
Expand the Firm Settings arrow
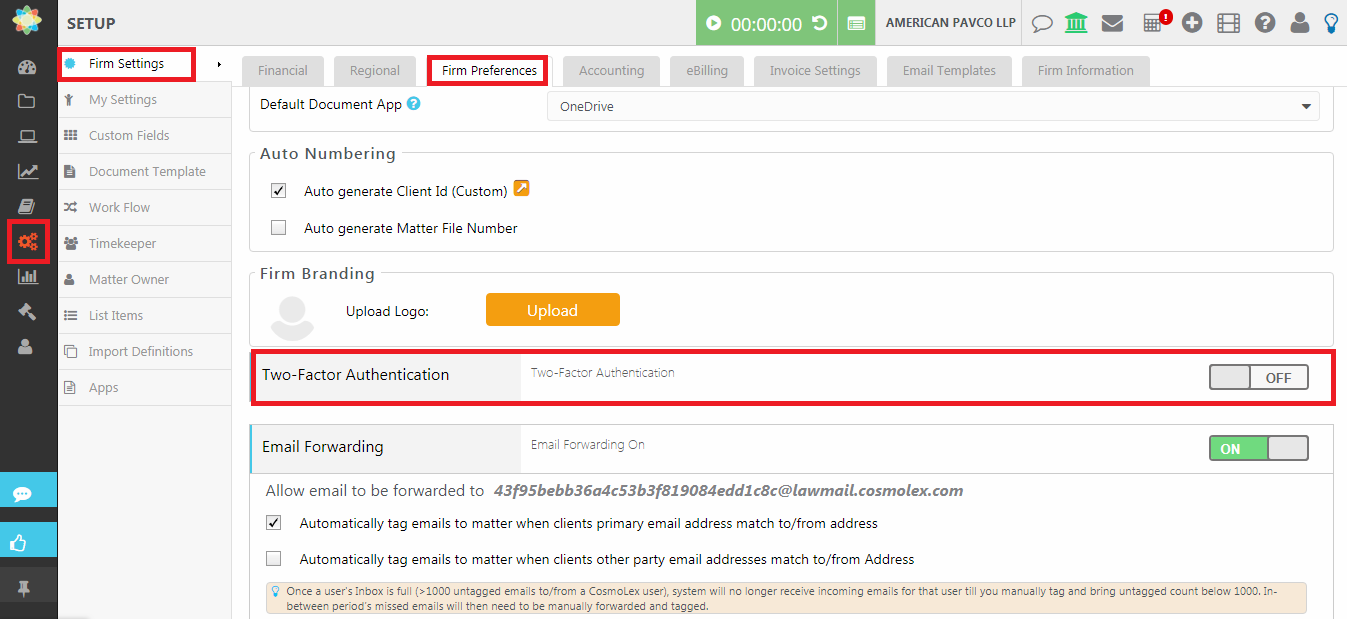click(219, 65)
